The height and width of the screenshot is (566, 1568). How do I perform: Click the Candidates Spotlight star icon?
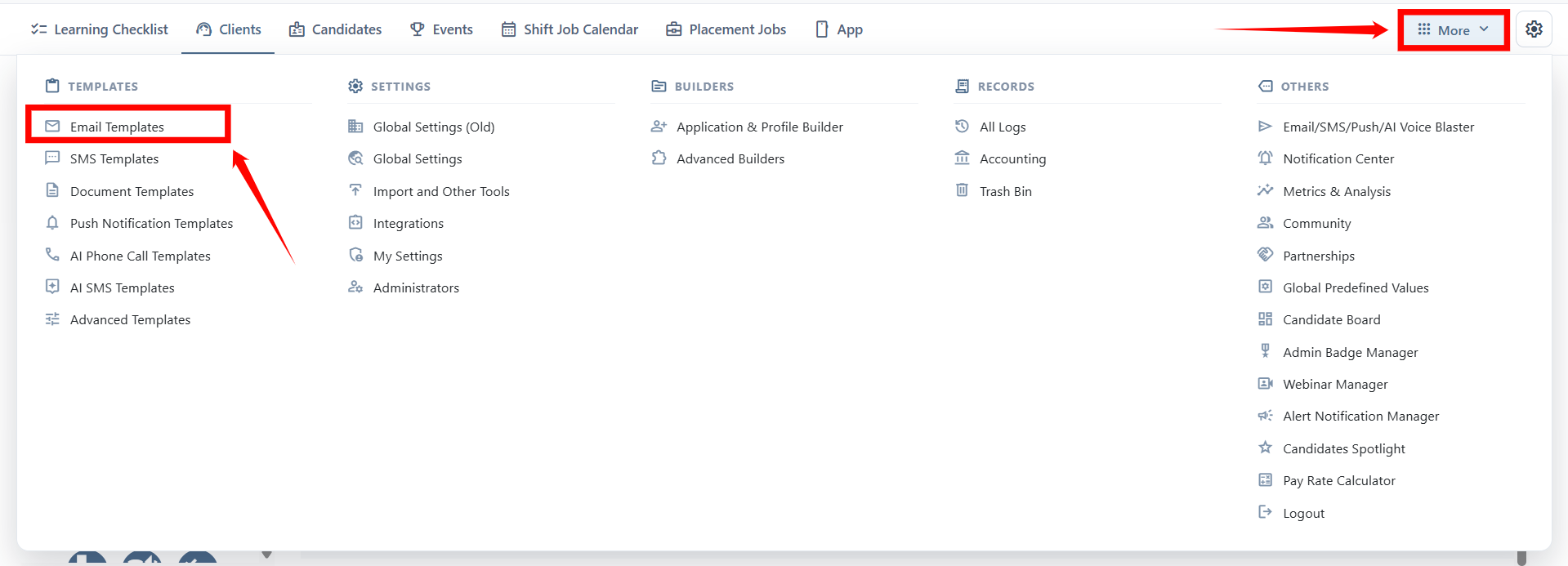pyautogui.click(x=1265, y=448)
